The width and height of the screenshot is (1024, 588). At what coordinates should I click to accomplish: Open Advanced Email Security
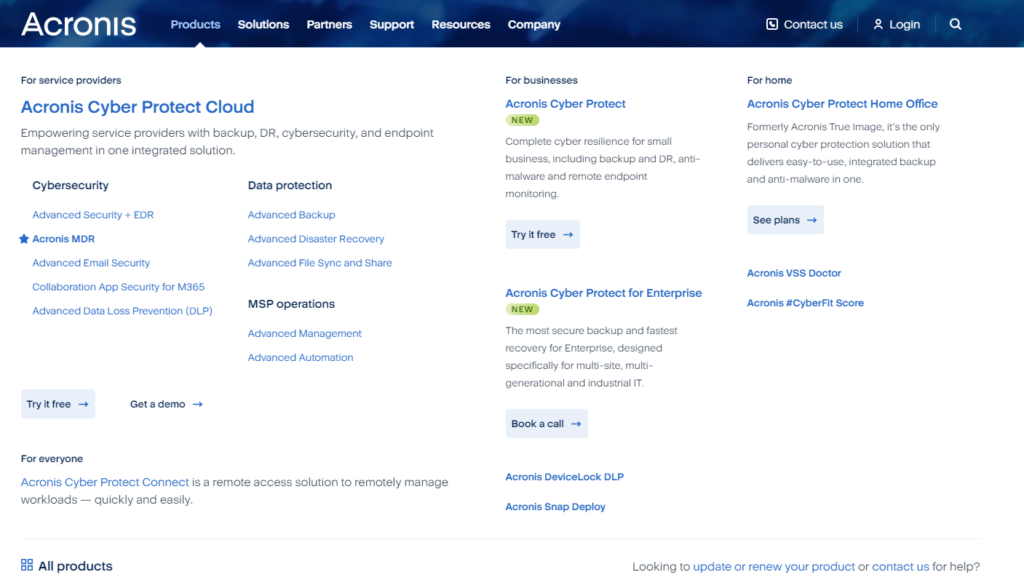click(x=91, y=263)
